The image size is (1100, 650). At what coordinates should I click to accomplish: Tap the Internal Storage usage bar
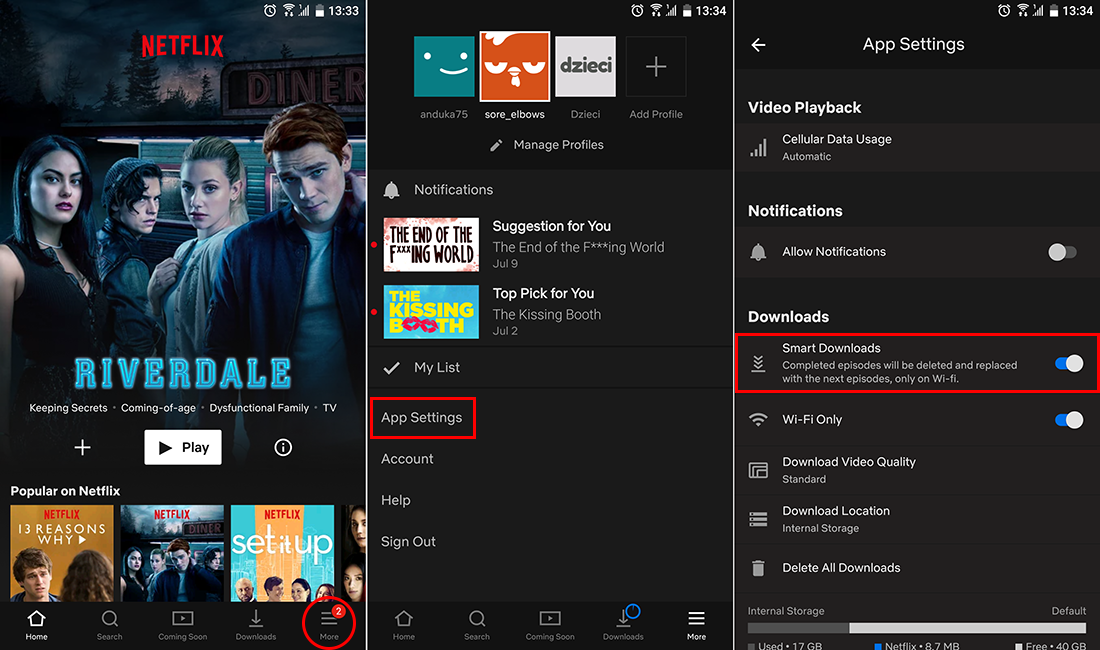(917, 628)
